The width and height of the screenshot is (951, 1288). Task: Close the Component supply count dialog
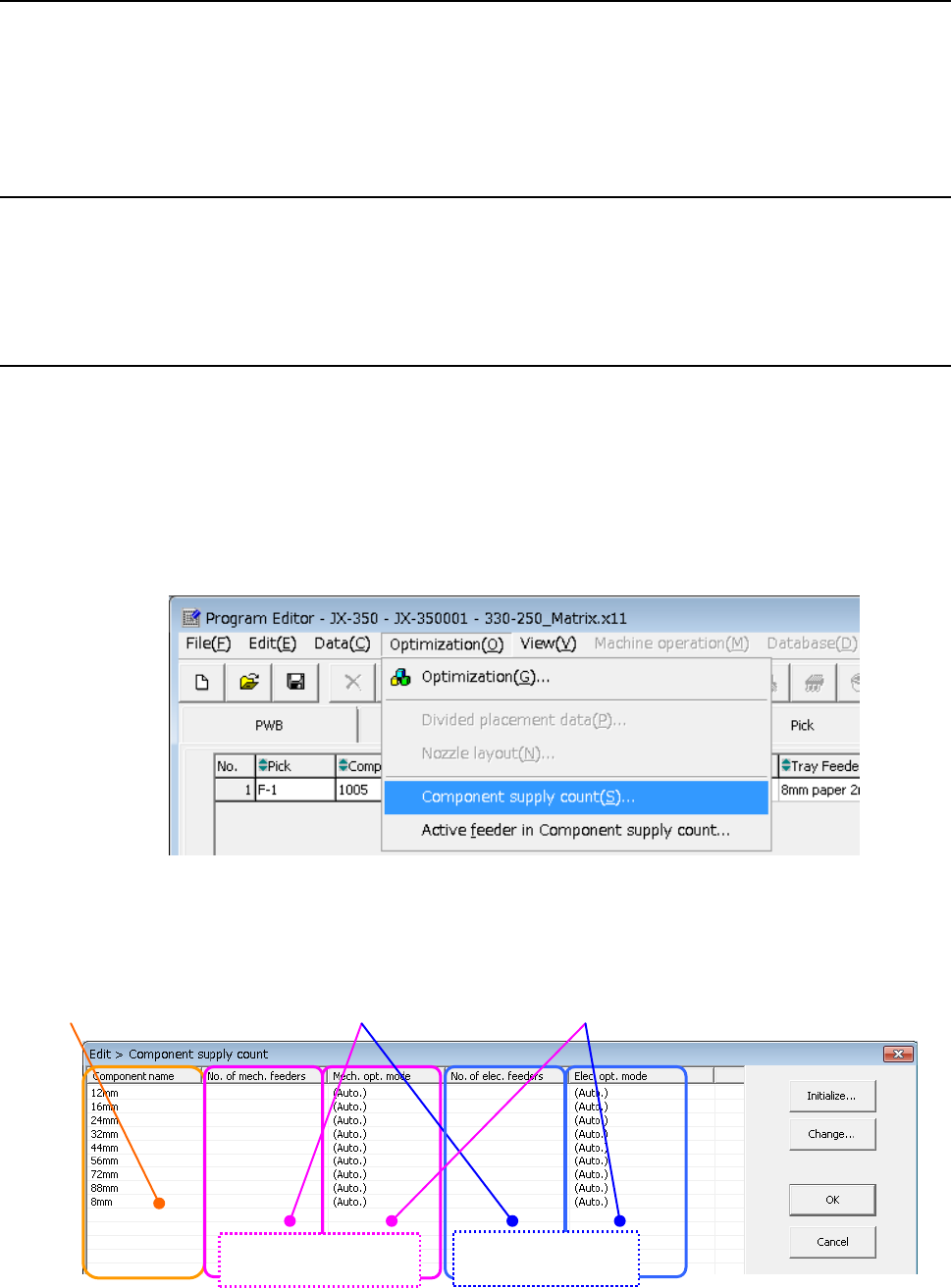point(898,1054)
